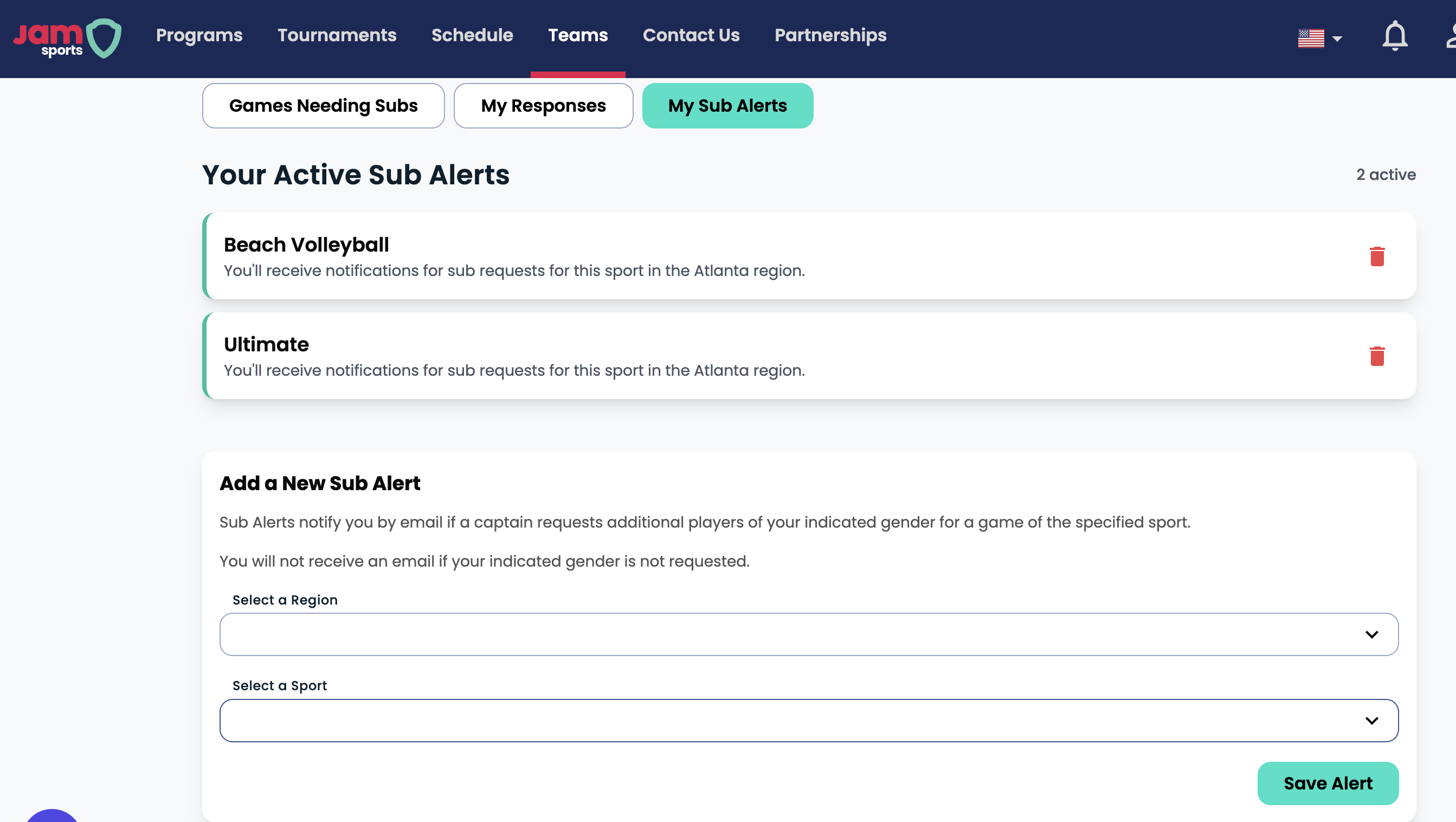Open the Partnerships nav item
The image size is (1456, 822).
click(x=830, y=35)
